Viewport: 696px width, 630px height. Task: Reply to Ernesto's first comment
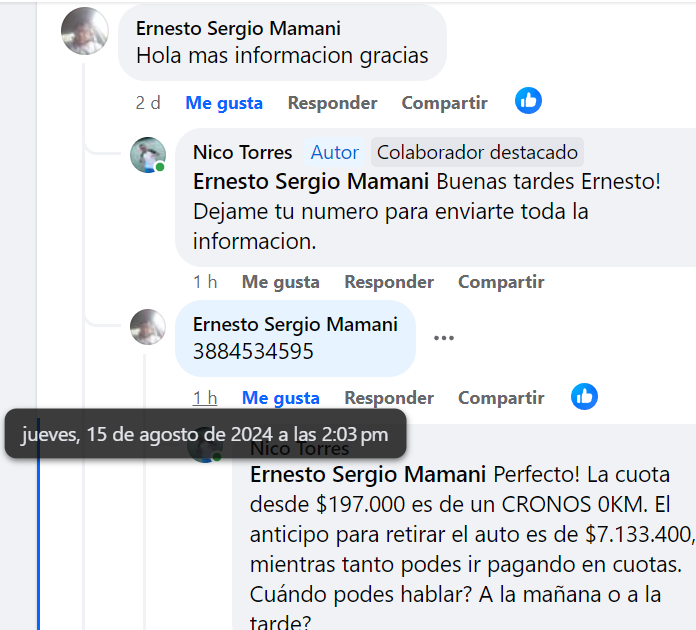332,103
